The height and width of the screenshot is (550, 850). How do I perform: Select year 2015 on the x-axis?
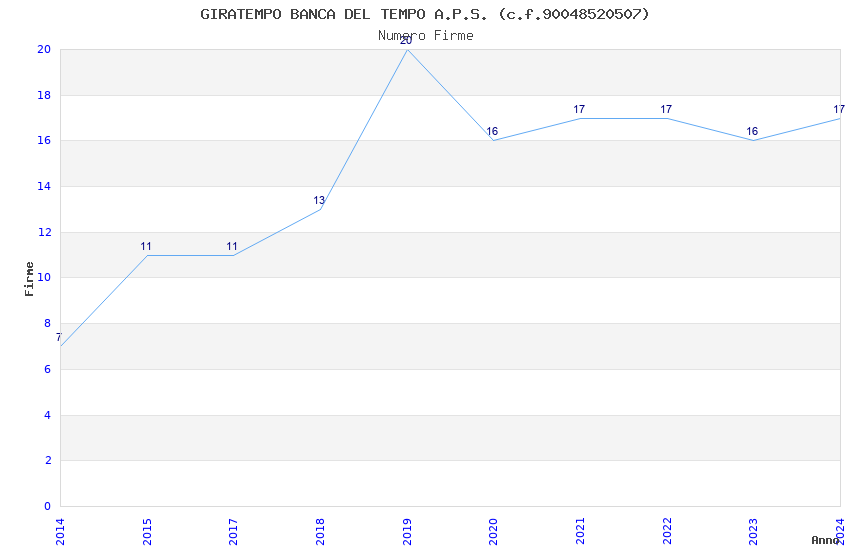147,531
